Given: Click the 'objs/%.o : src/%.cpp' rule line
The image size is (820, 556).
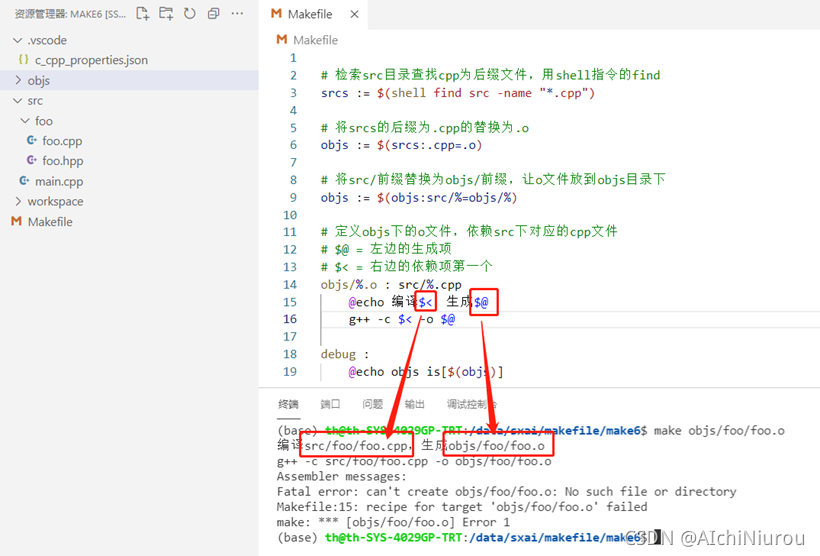Looking at the screenshot, I should (391, 285).
